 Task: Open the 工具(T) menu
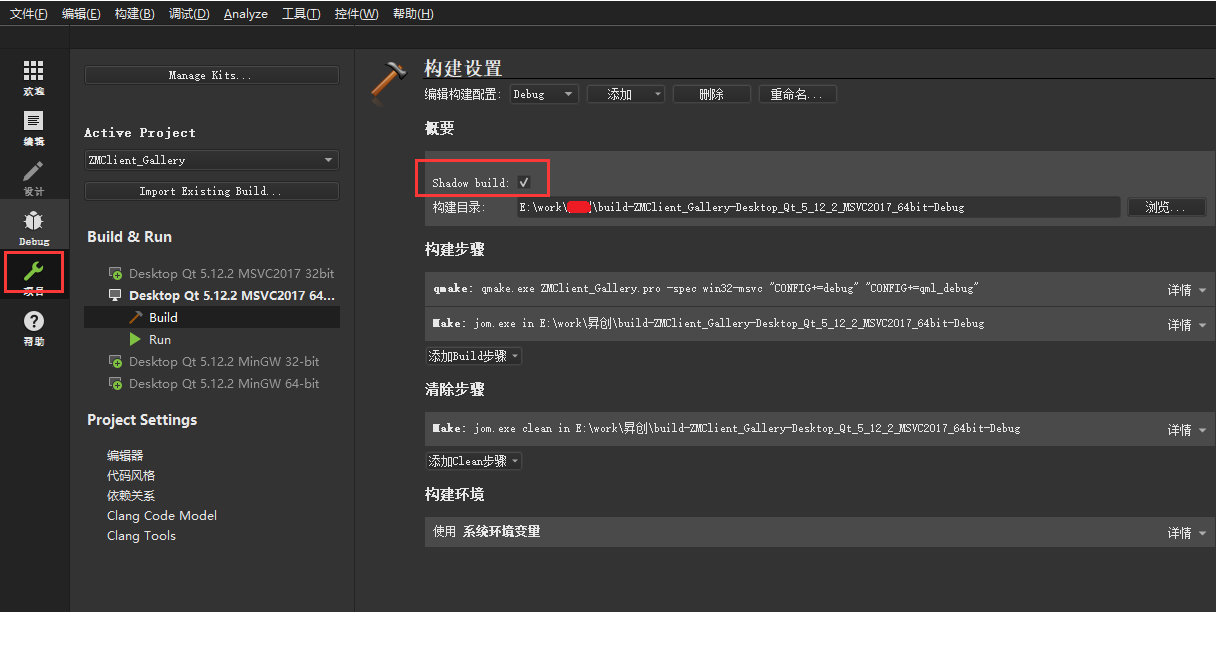point(301,14)
